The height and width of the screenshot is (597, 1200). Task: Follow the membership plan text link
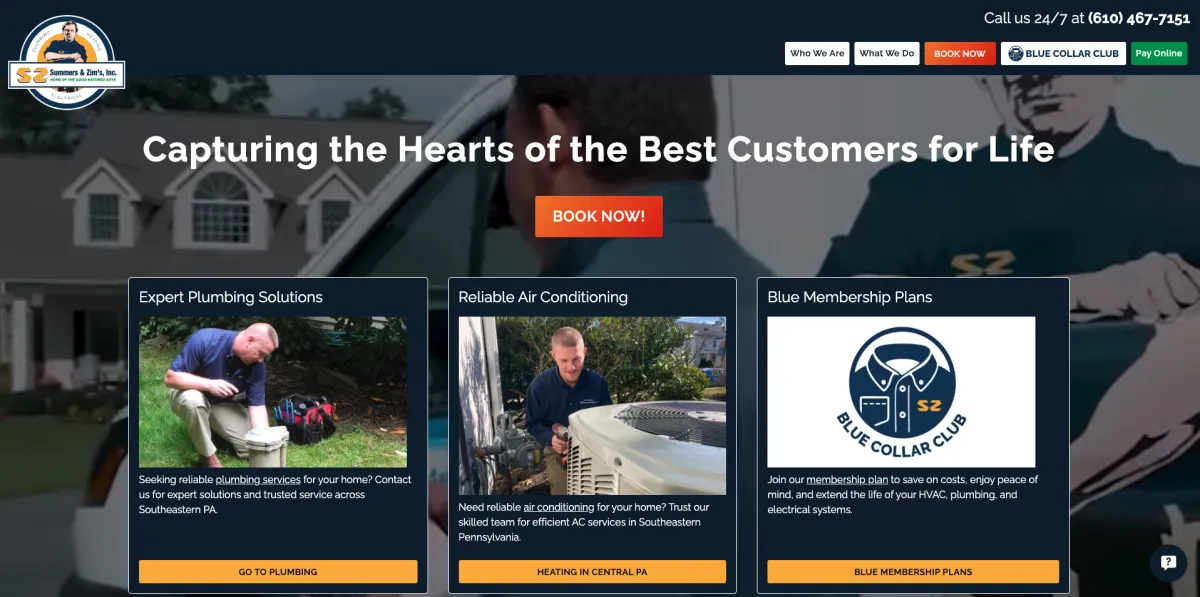coord(847,480)
